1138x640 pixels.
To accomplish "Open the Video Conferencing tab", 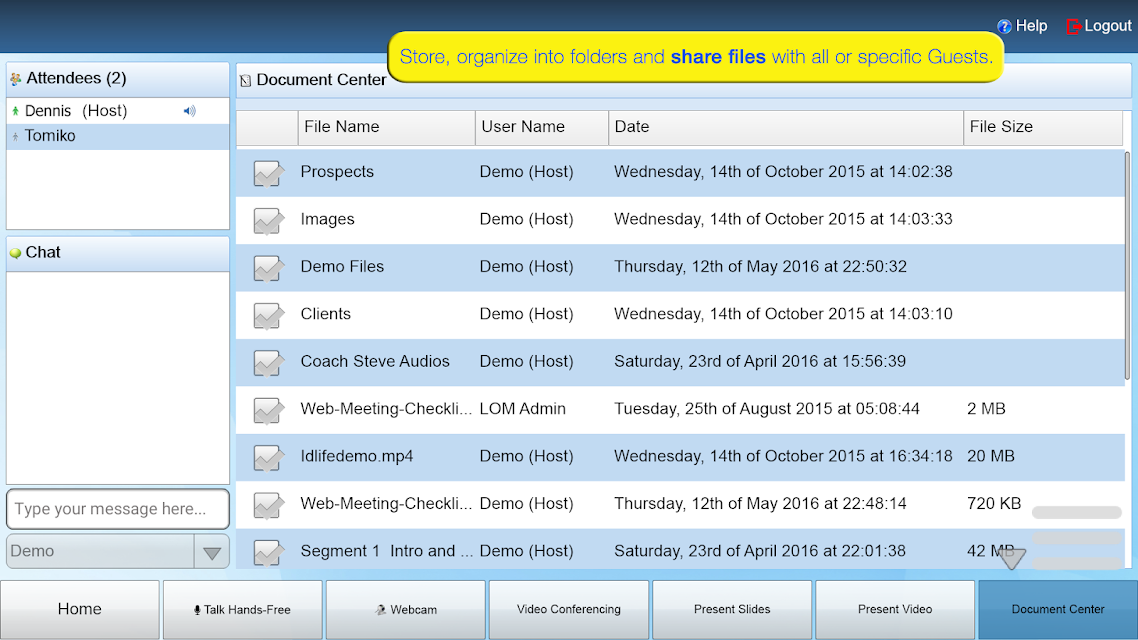I will [x=568, y=610].
